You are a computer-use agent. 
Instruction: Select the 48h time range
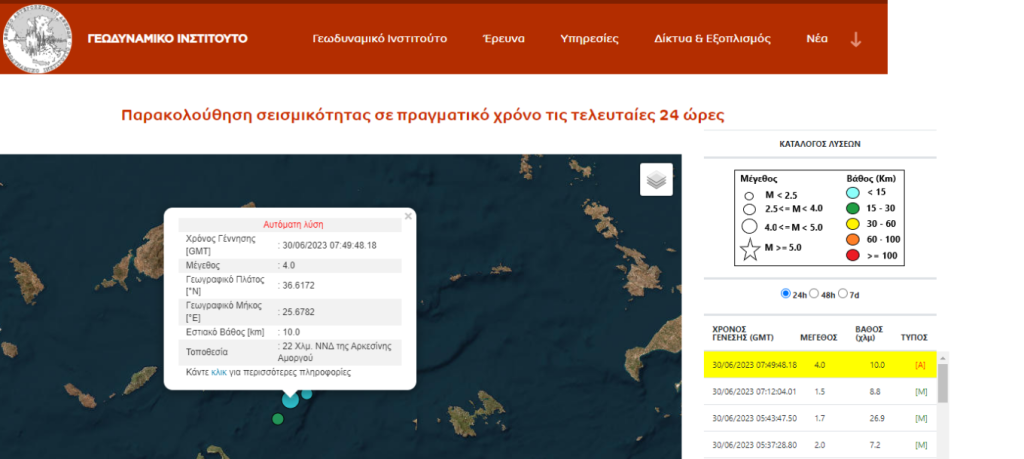[816, 294]
